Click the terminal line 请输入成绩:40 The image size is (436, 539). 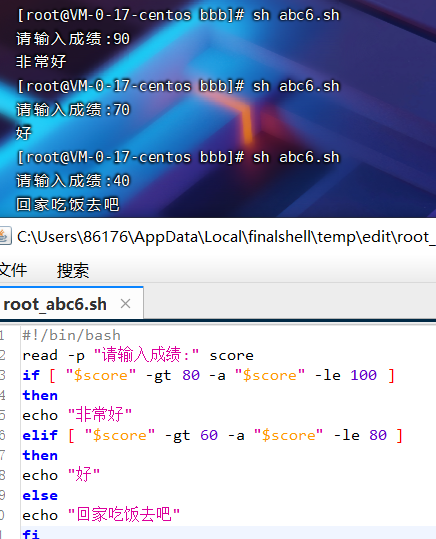coord(73,181)
